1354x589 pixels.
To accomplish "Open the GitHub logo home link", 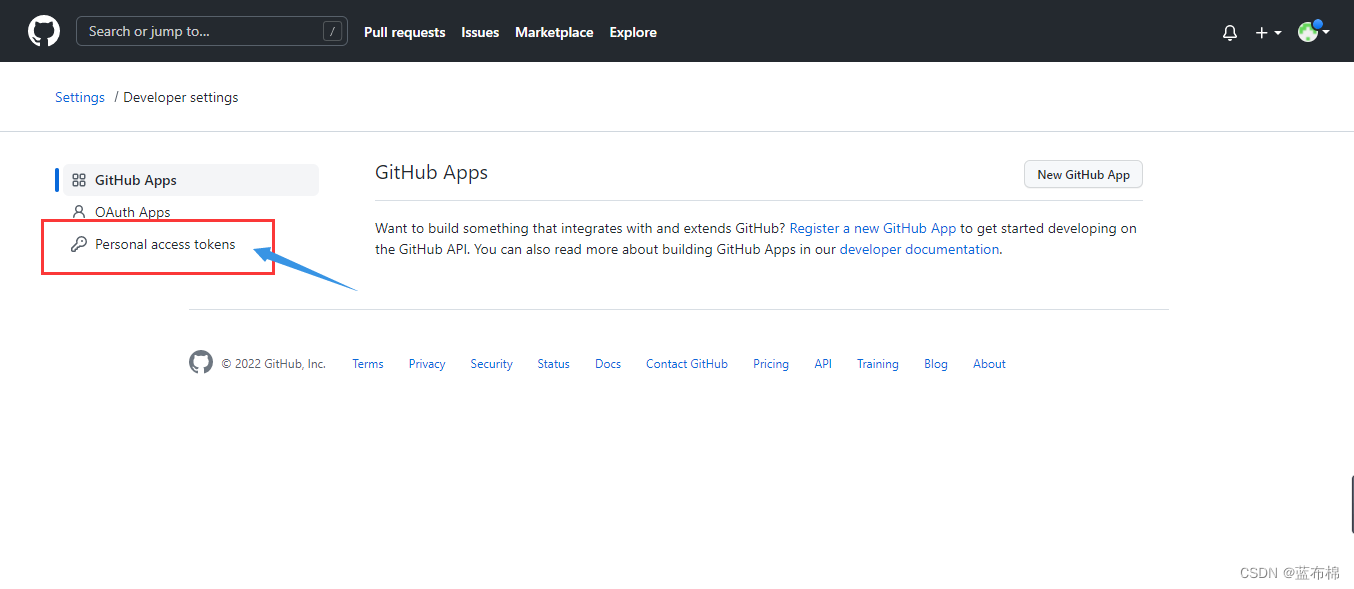I will pyautogui.click(x=44, y=31).
